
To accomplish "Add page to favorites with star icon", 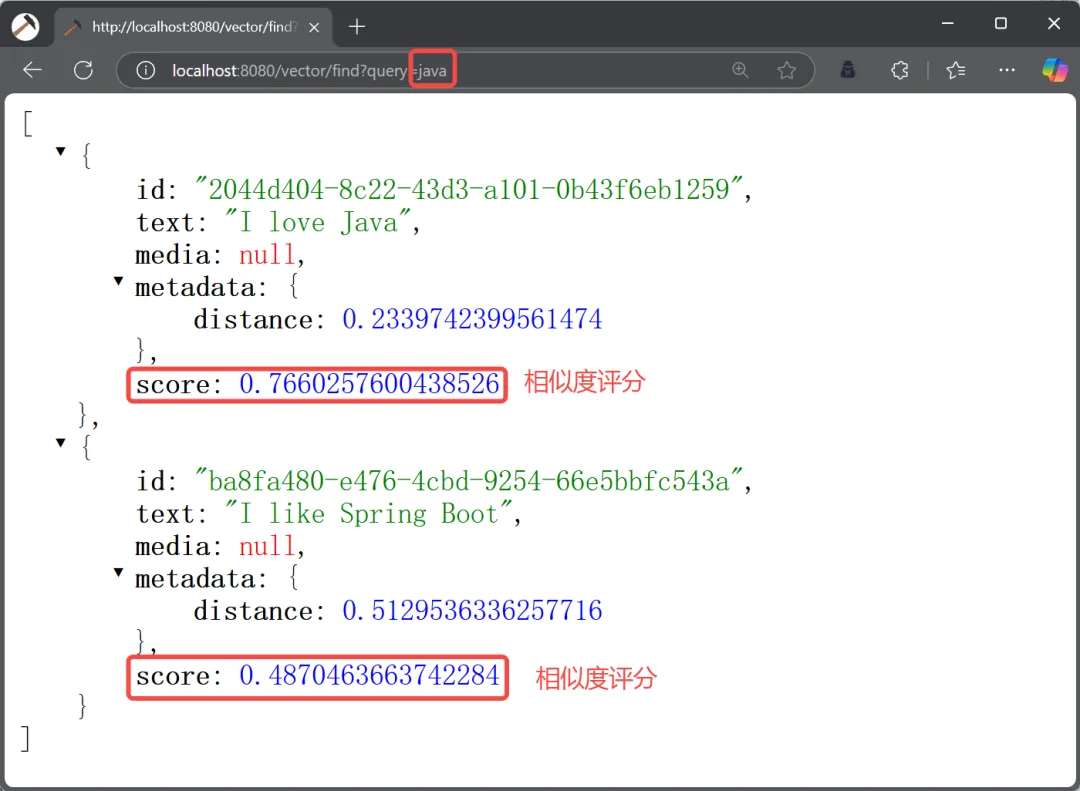I will [x=787, y=70].
